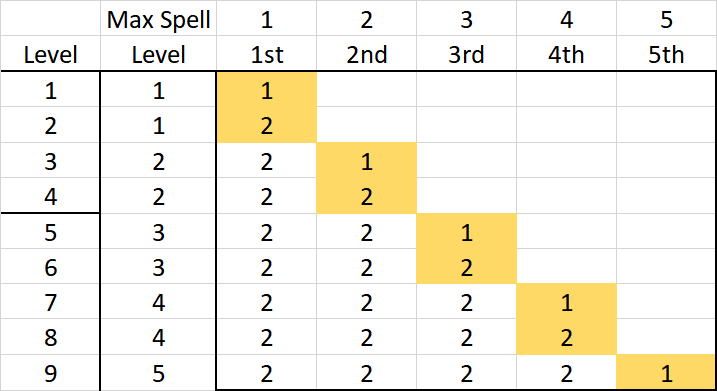Select the Level 5 row label cell

(x=50, y=231)
